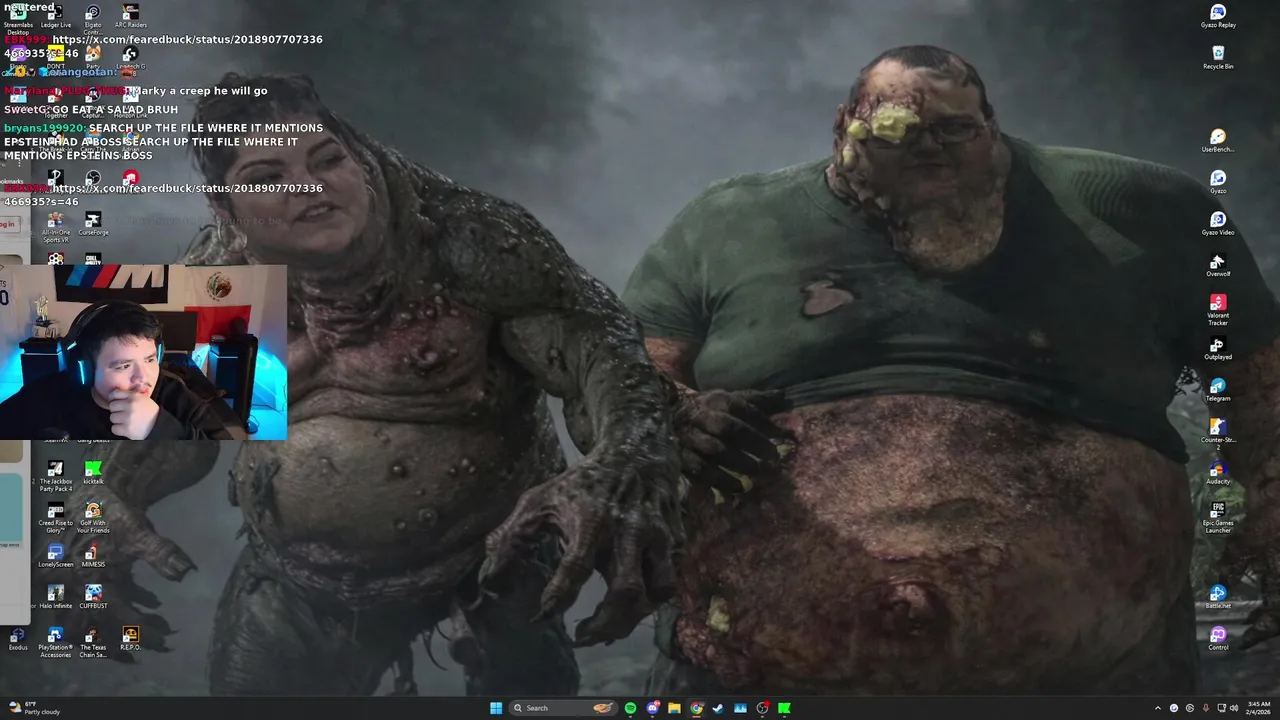Show hidden system tray icons
The image size is (1280, 720).
click(1158, 708)
